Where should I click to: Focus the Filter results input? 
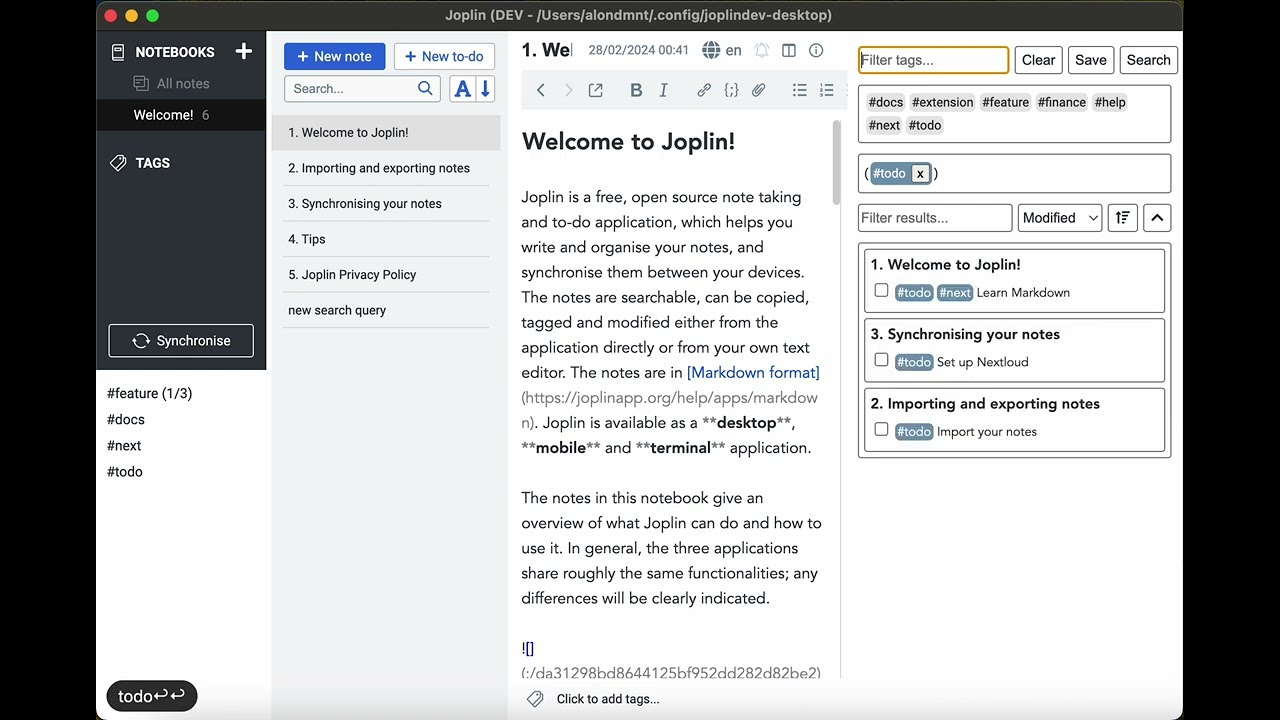tap(935, 218)
